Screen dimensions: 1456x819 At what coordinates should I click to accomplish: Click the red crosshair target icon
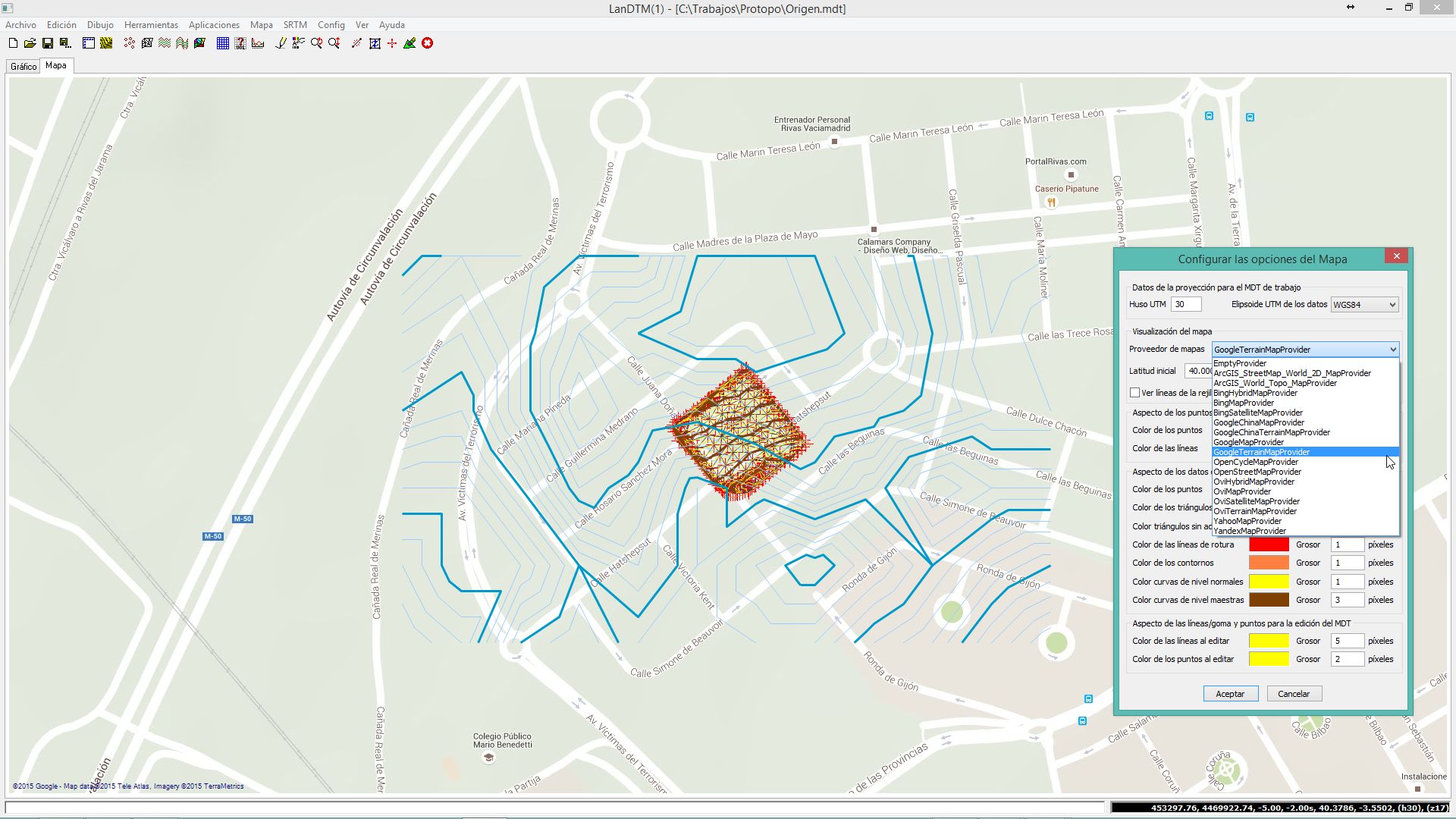(392, 43)
